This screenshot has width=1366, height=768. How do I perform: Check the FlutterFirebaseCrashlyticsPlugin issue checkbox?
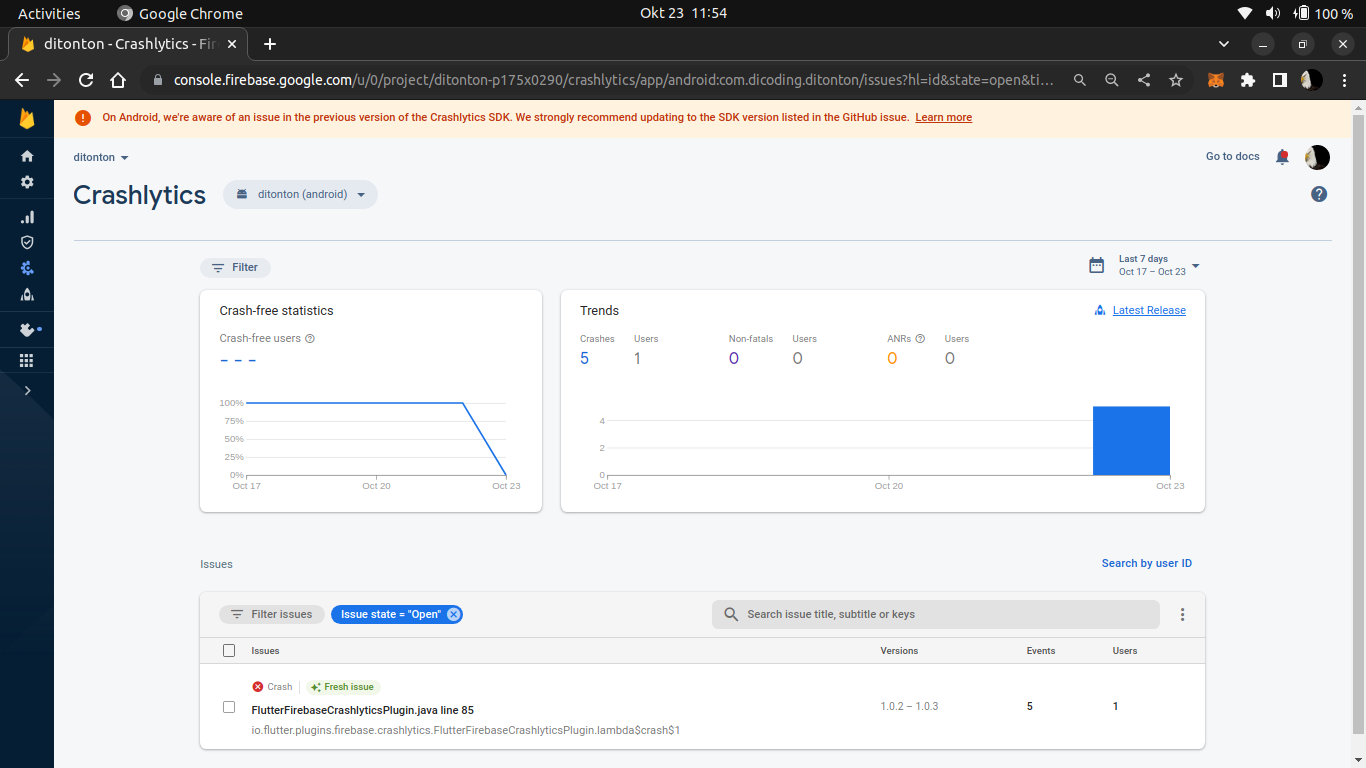tap(229, 706)
